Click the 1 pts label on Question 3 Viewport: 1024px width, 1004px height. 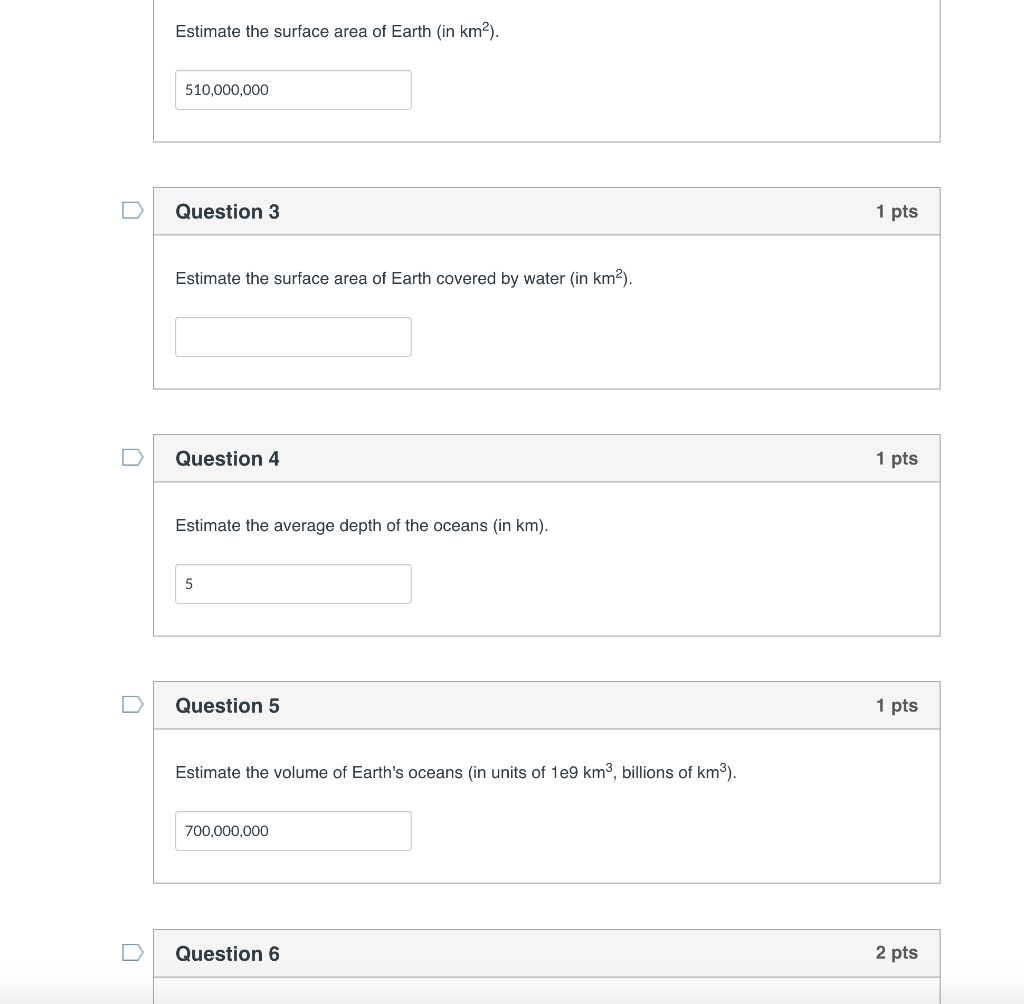896,211
